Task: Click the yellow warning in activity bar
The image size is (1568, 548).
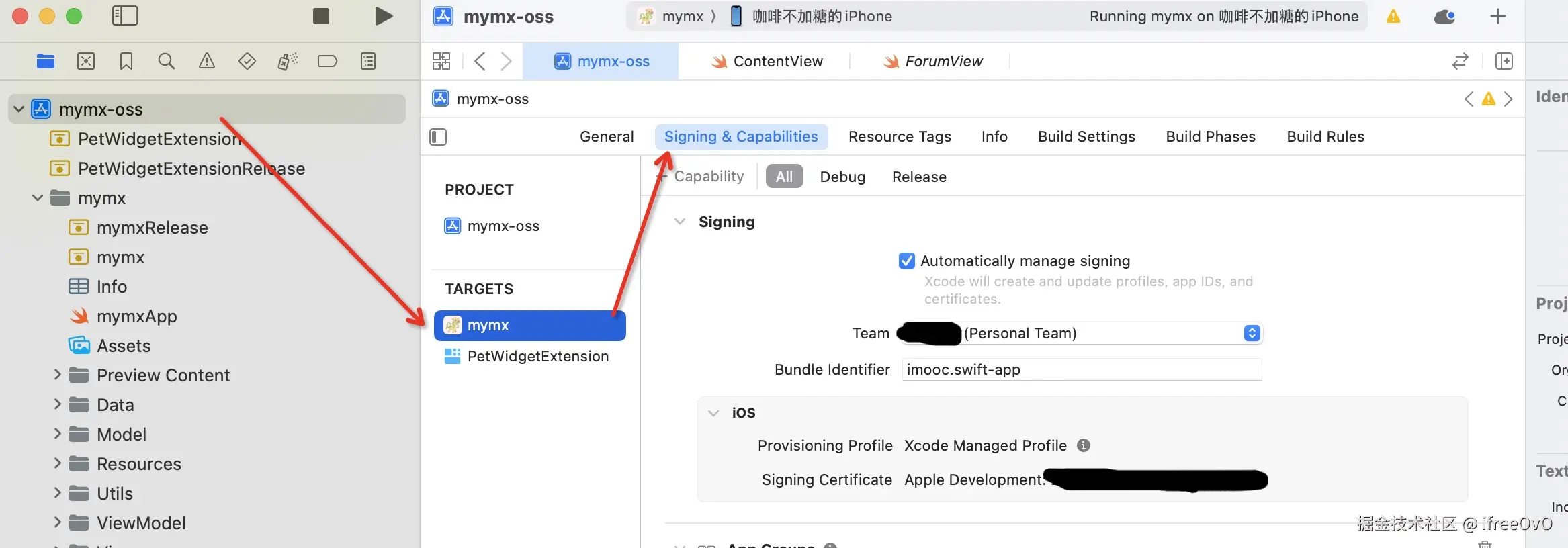Action: tap(1393, 17)
